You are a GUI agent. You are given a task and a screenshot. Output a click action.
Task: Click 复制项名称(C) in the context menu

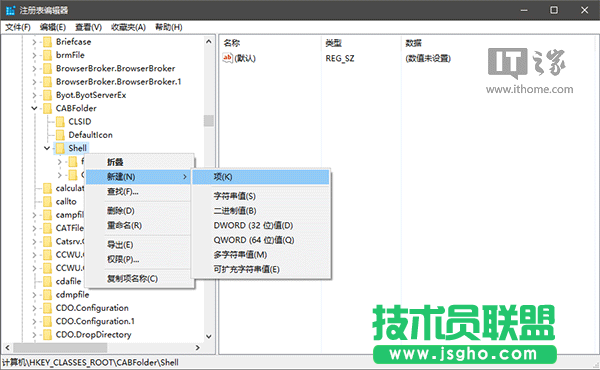[139, 279]
